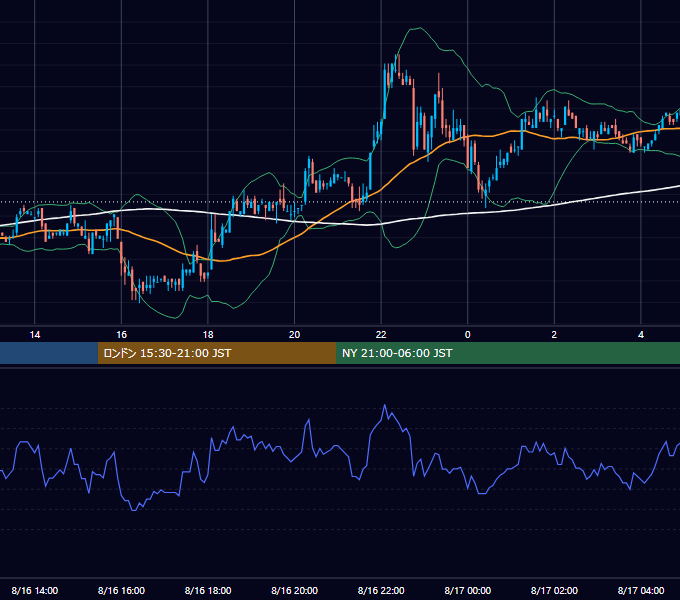Click the 18 hour axis label

click(x=208, y=335)
